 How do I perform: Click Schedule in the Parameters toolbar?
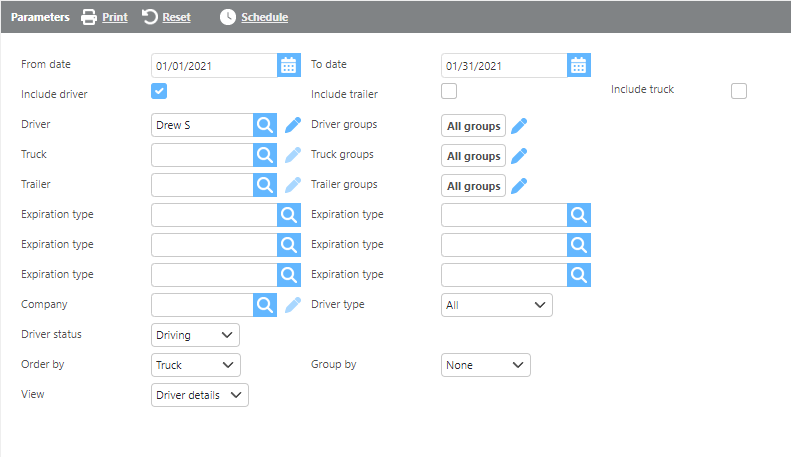pyautogui.click(x=254, y=17)
